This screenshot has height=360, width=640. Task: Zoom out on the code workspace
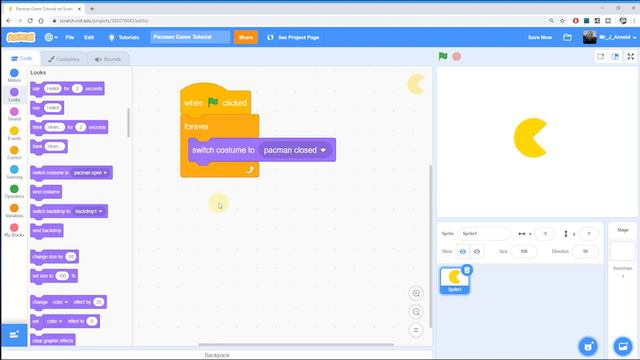pyautogui.click(x=416, y=312)
